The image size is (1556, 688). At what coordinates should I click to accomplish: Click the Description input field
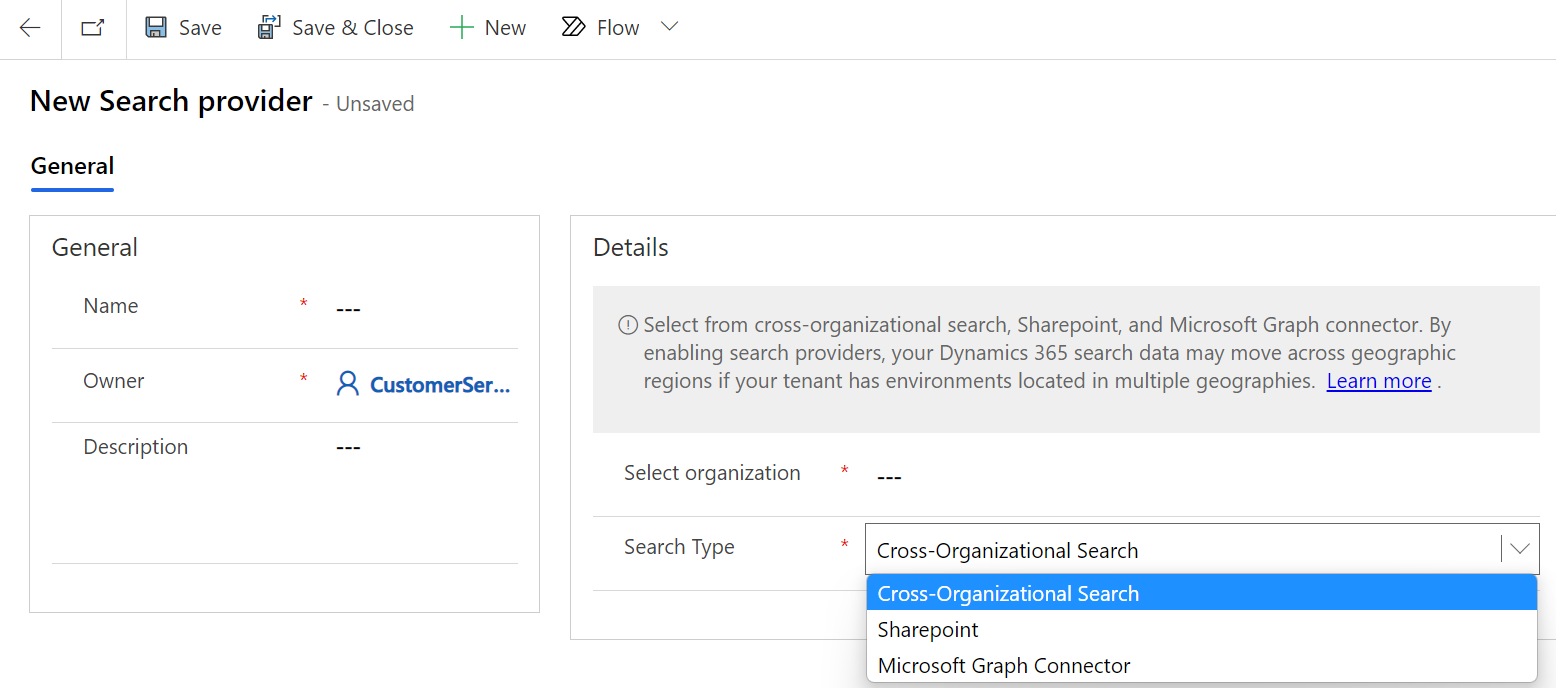[x=425, y=447]
